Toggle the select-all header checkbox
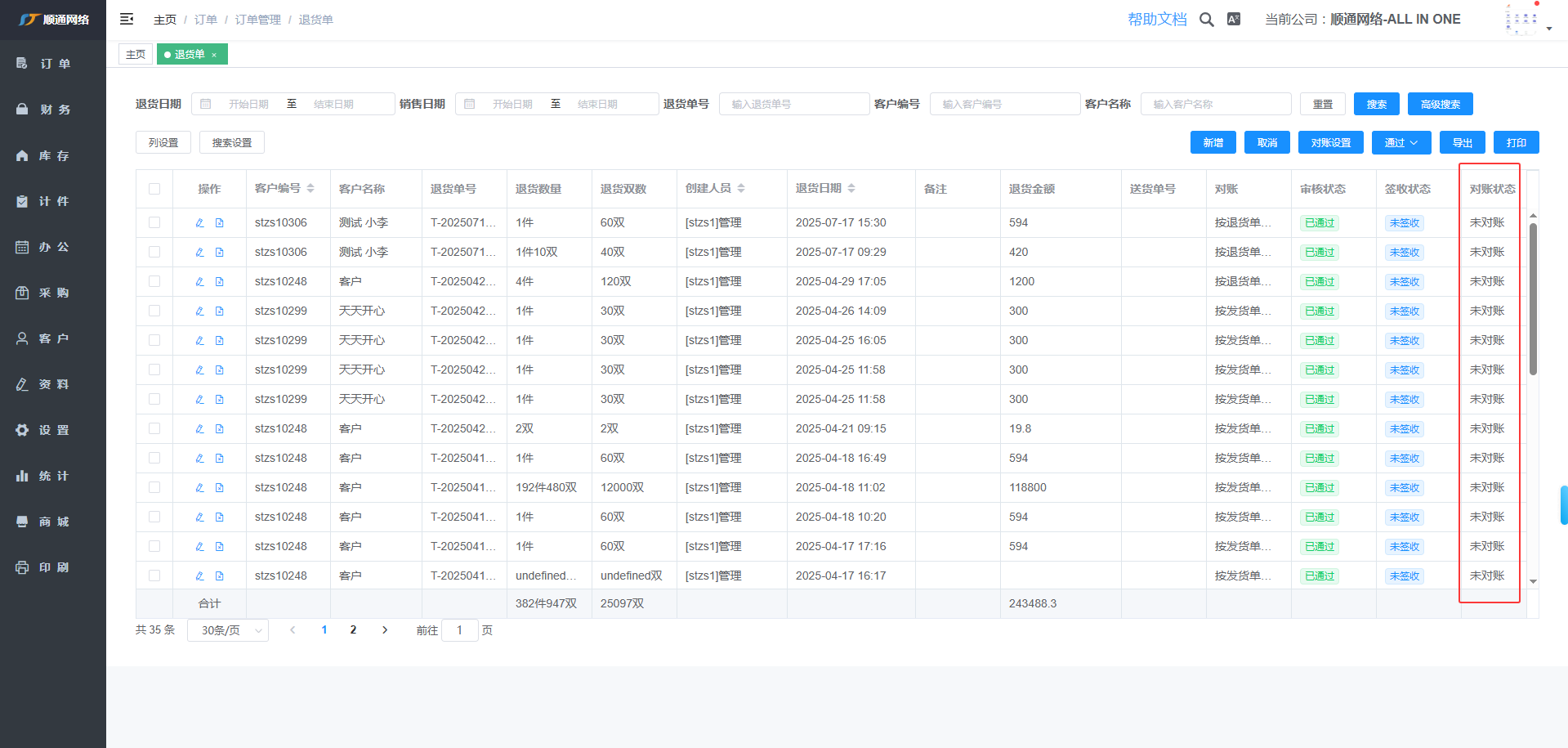Viewport: 1568px width, 748px height. pyautogui.click(x=154, y=189)
